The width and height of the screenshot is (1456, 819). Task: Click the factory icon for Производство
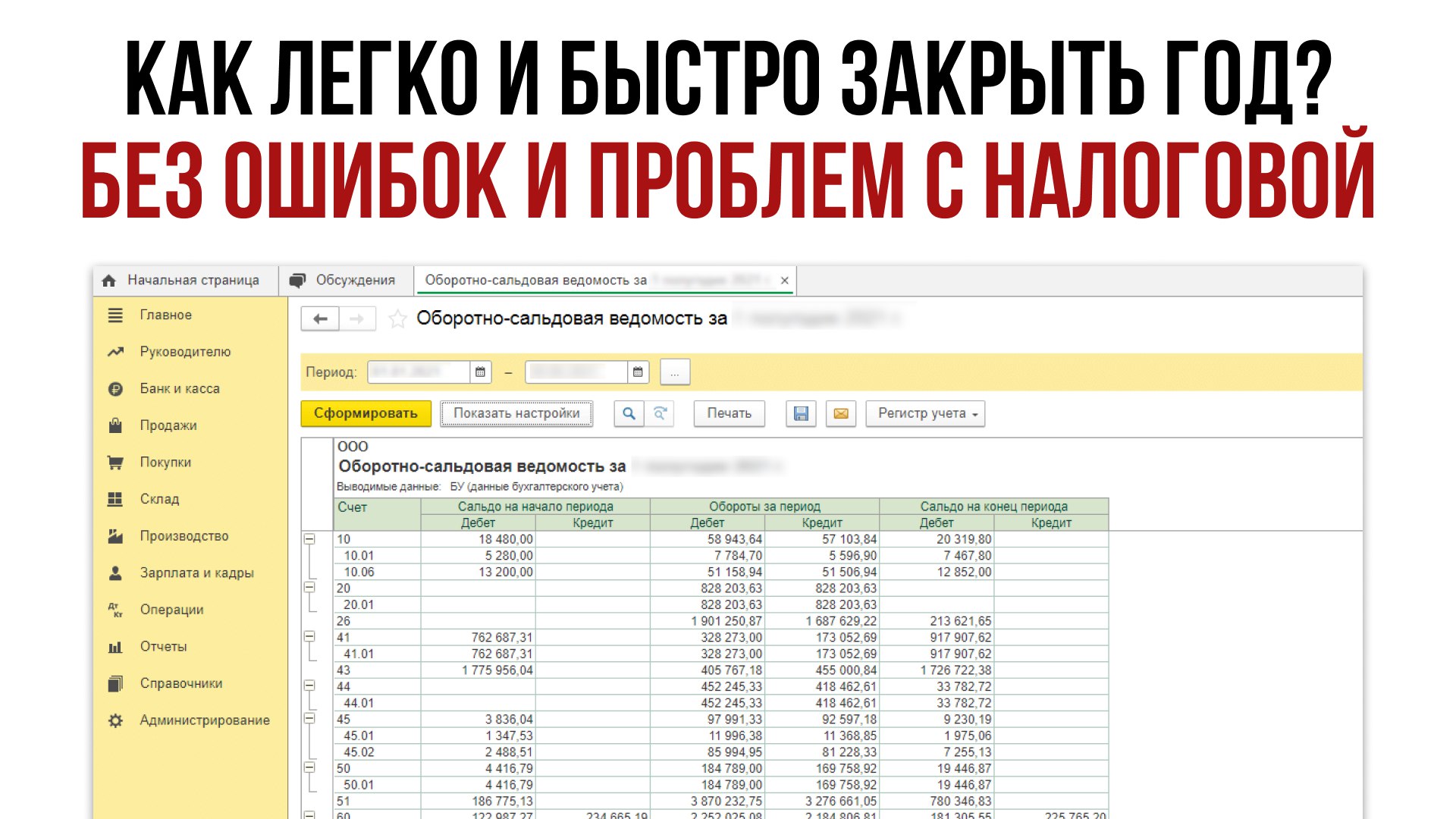pos(115,536)
